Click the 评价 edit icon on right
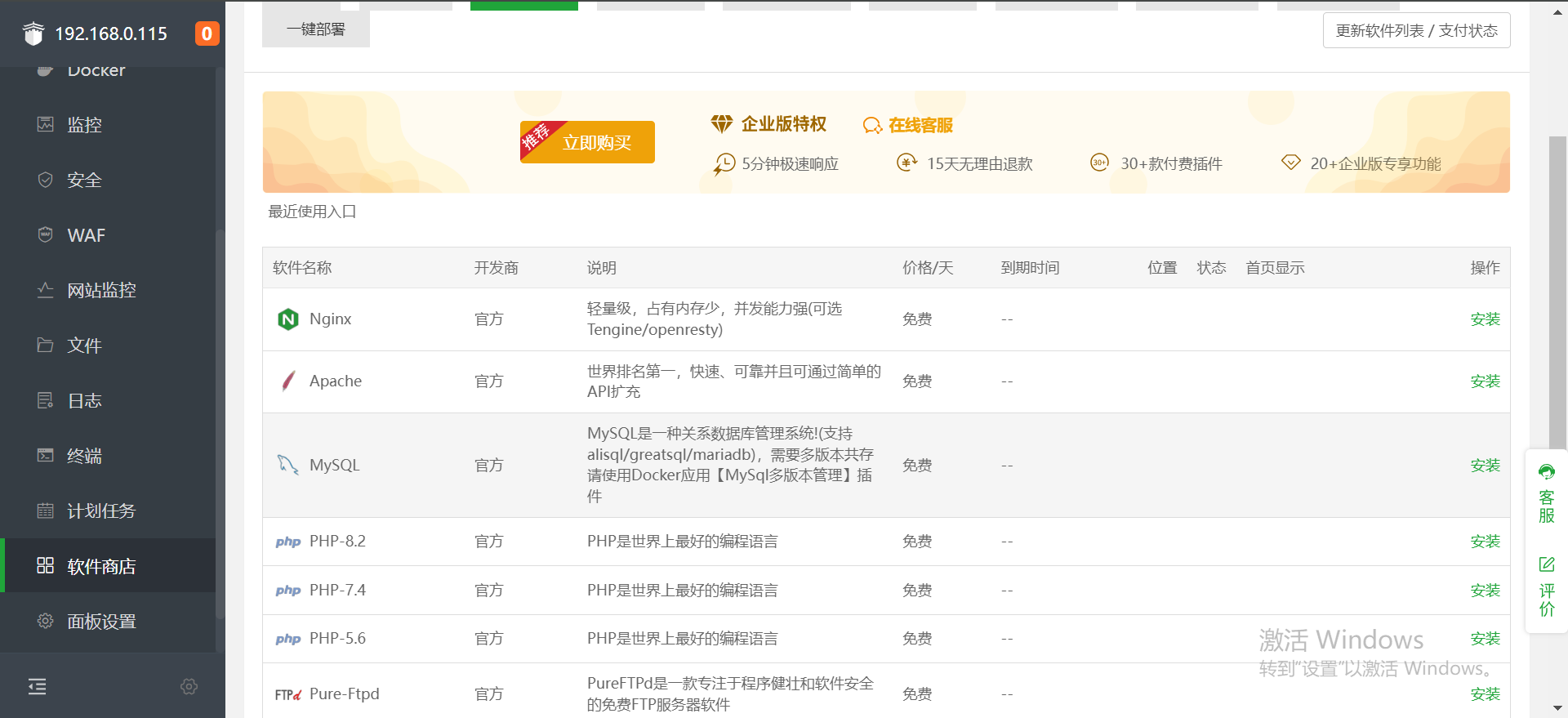The width and height of the screenshot is (1568, 718). coord(1547,564)
